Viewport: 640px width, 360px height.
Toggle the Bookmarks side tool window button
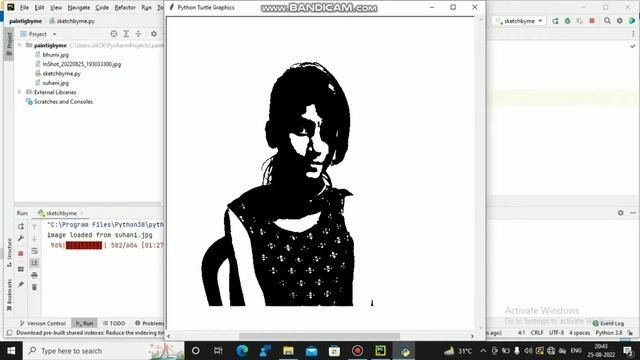9,295
